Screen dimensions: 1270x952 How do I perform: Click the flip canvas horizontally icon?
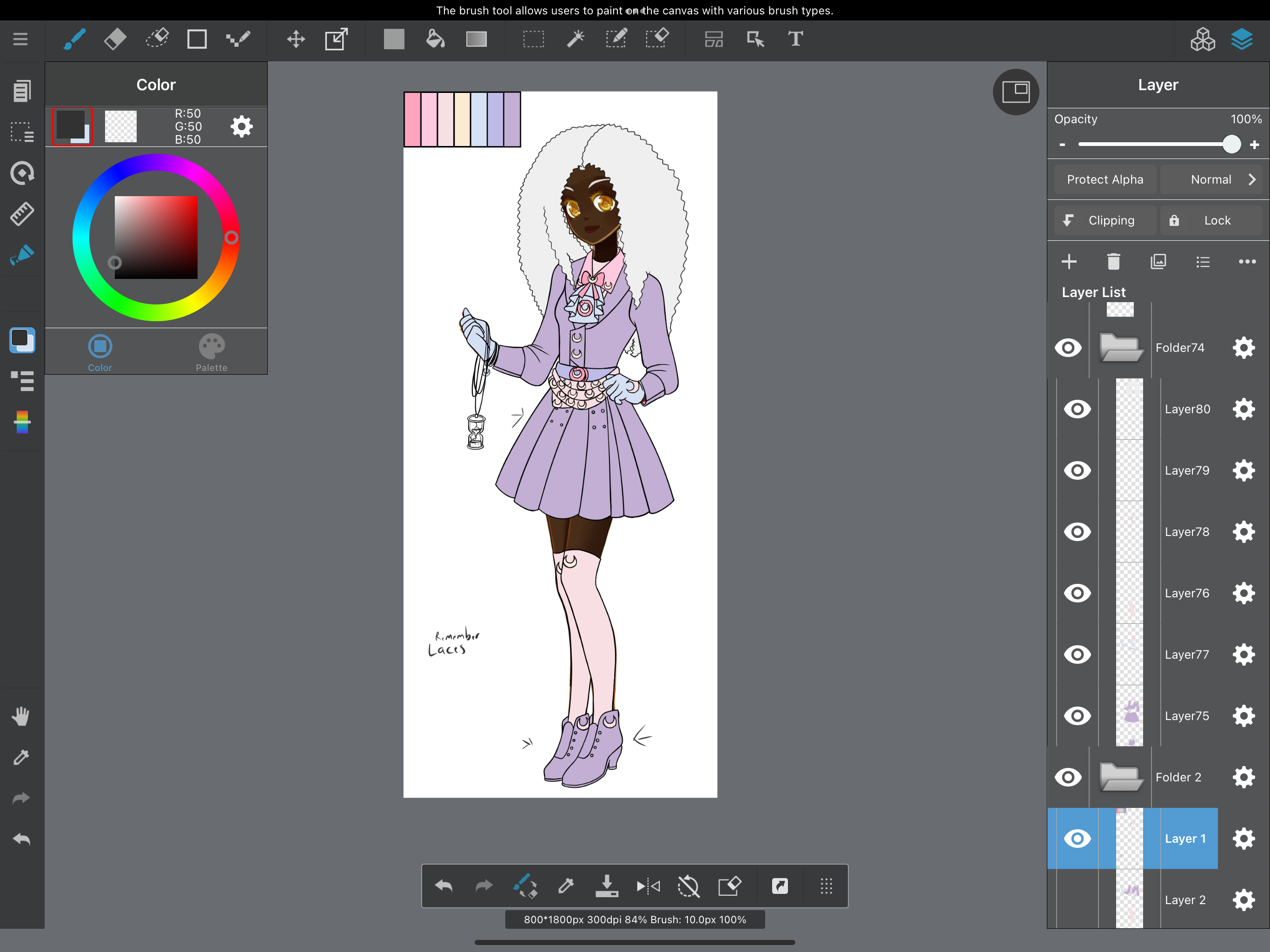(648, 886)
